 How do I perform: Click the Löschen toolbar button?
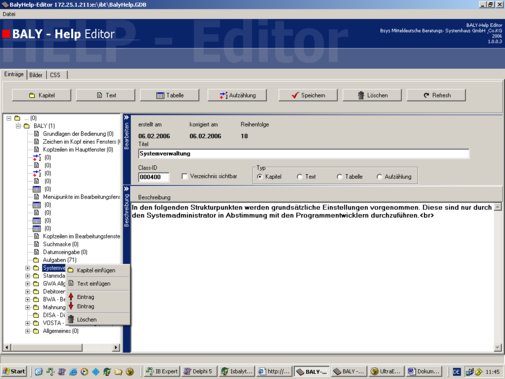(x=372, y=95)
